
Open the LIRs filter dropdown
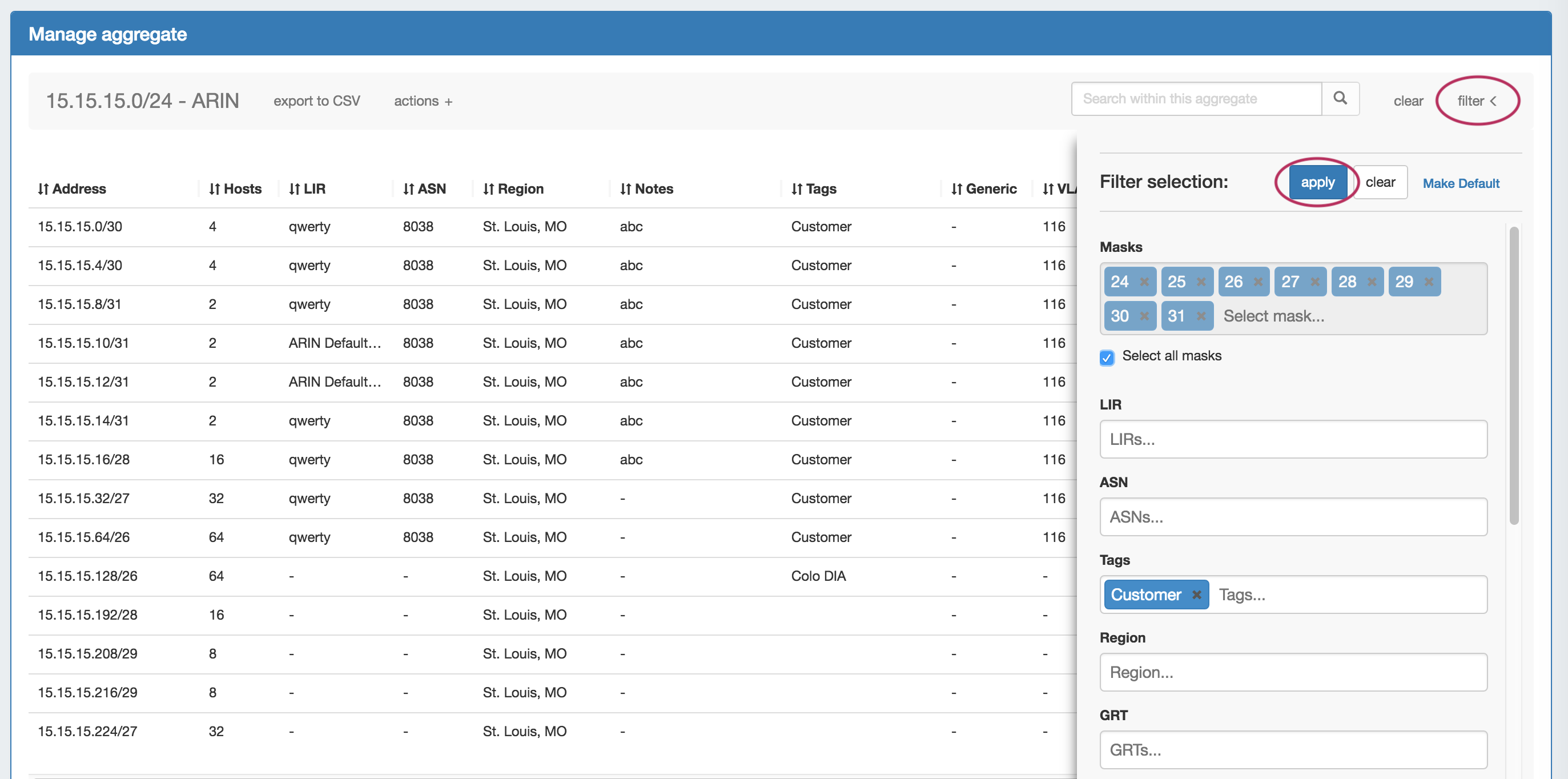[x=1293, y=439]
